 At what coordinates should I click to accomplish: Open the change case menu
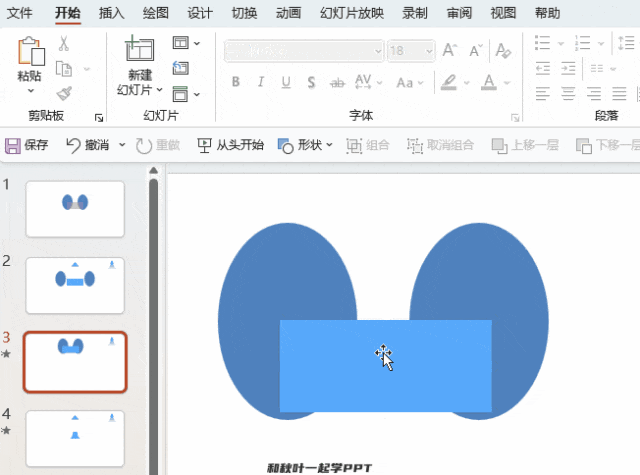410,83
